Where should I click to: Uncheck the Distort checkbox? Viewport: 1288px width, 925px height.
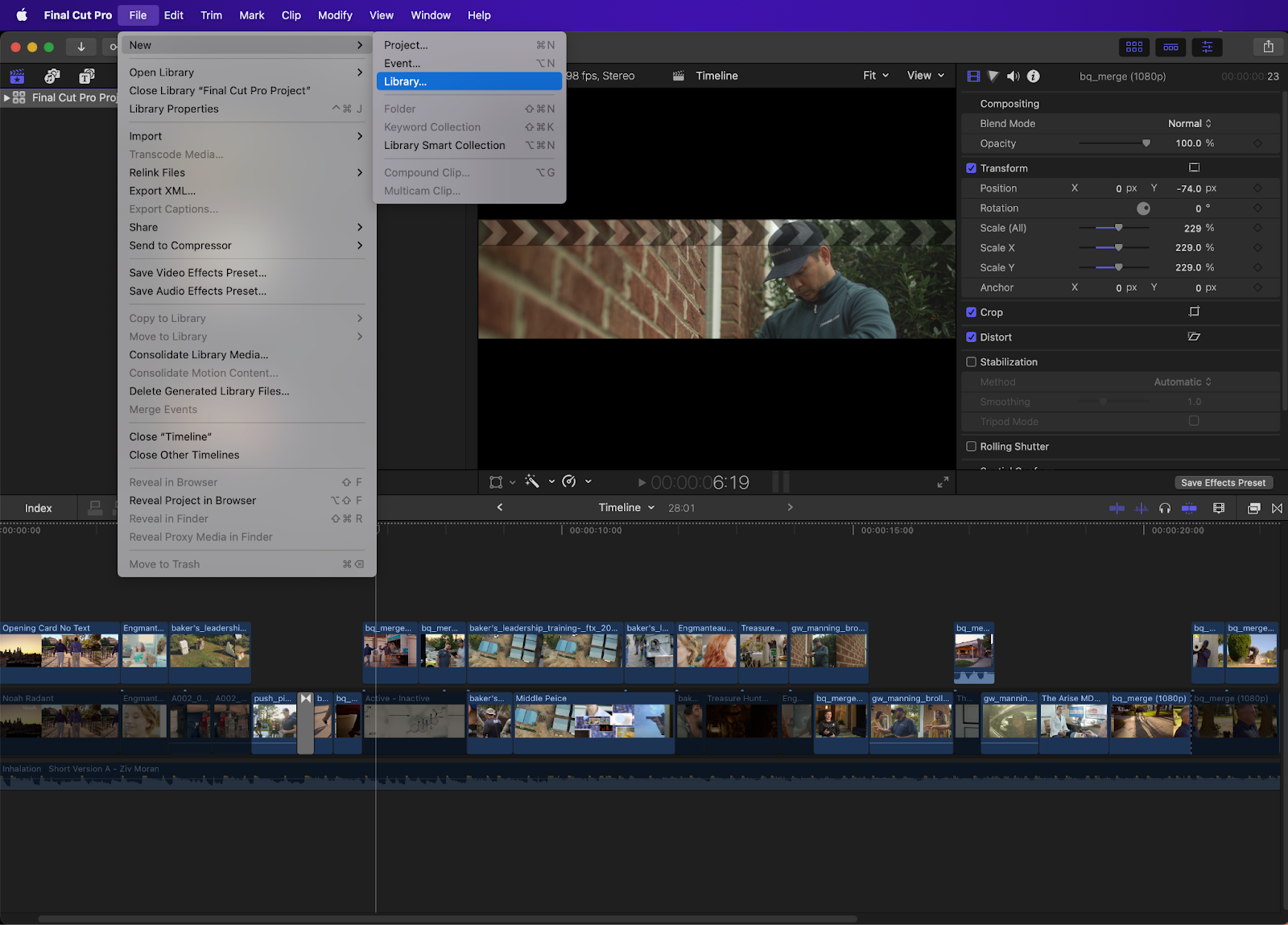point(971,337)
